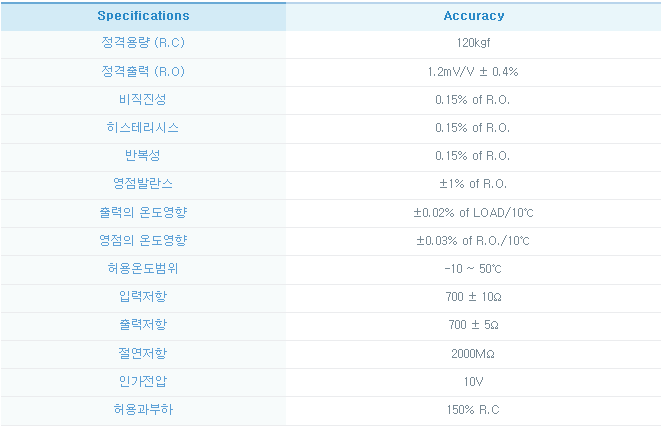Select the 반복성 row label
Viewport: 665px width, 430px height.
pyautogui.click(x=143, y=156)
